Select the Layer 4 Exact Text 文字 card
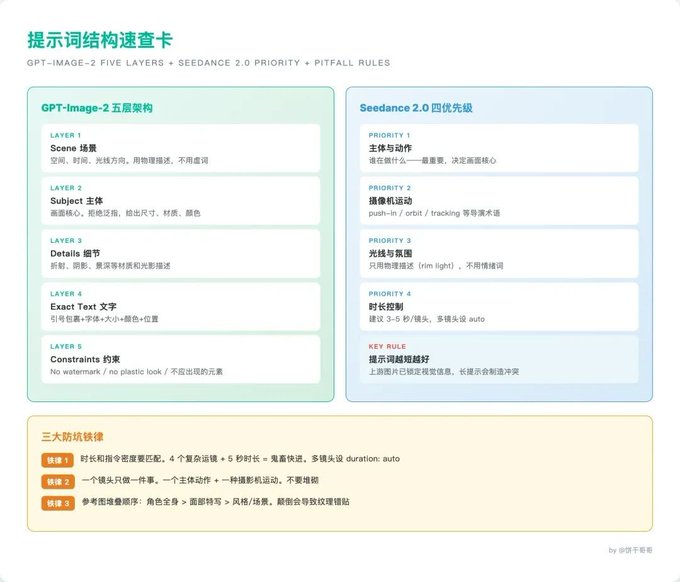This screenshot has width=680, height=582. click(x=181, y=307)
